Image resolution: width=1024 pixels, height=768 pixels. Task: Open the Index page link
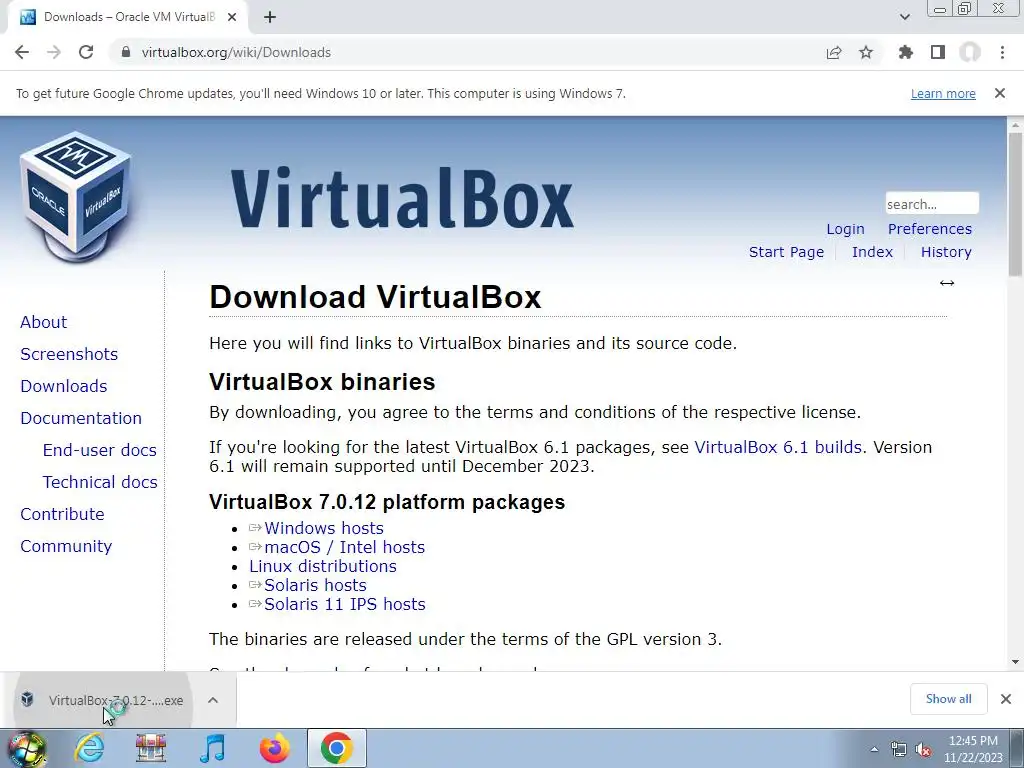(872, 252)
